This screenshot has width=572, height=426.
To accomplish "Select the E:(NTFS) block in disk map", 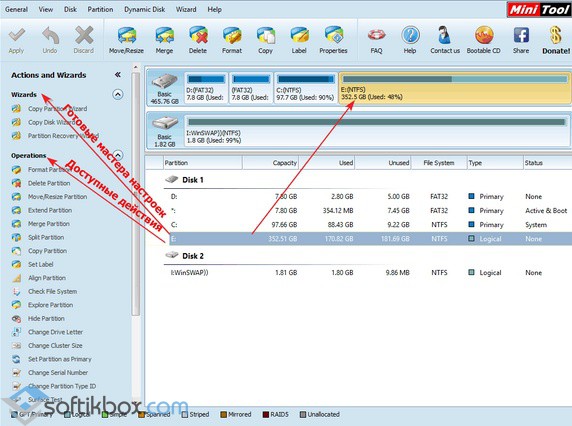I will point(455,88).
